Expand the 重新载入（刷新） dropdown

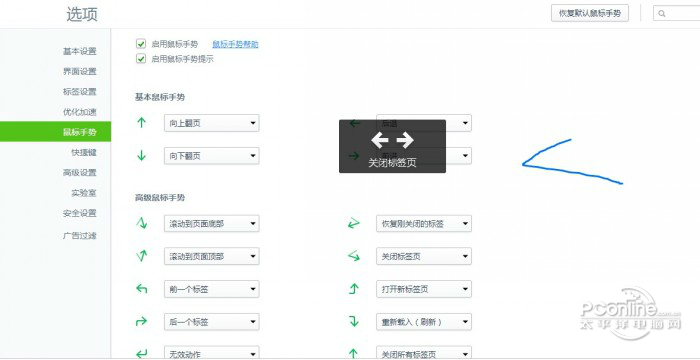coord(424,322)
